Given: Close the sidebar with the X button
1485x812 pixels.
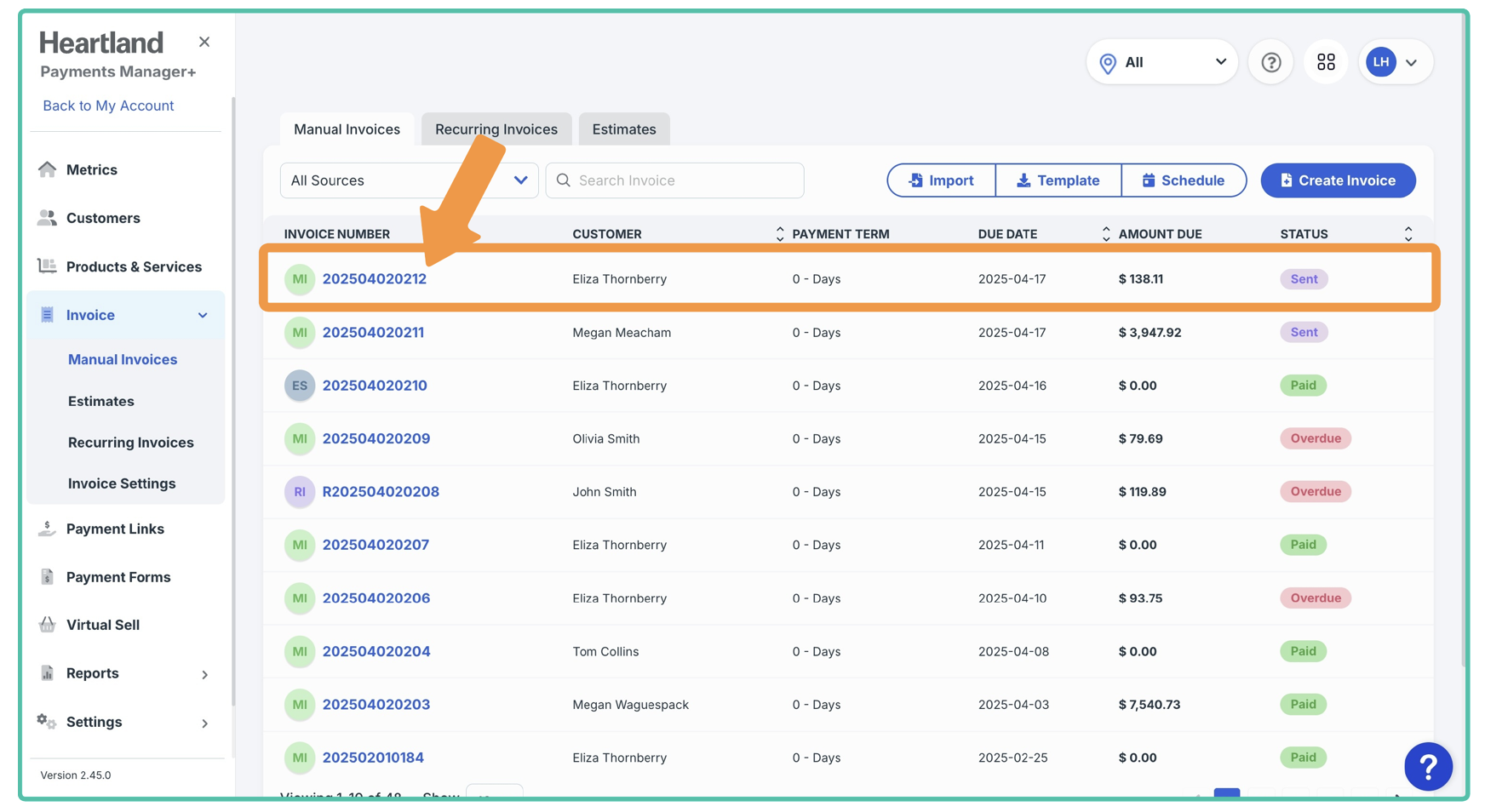Looking at the screenshot, I should point(204,42).
